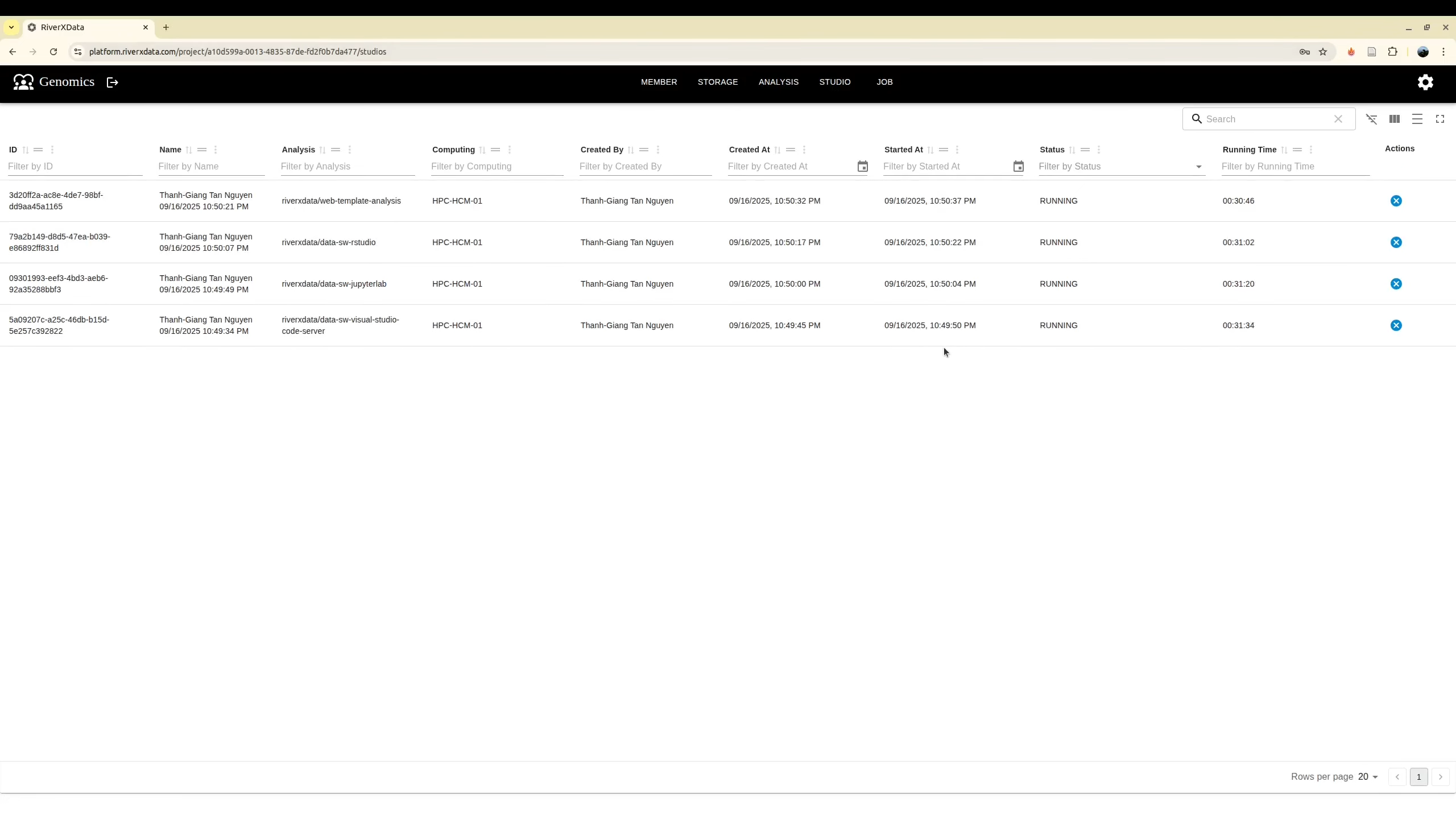1456x819 pixels.
Task: Navigate to the JOB page
Action: pos(884,82)
